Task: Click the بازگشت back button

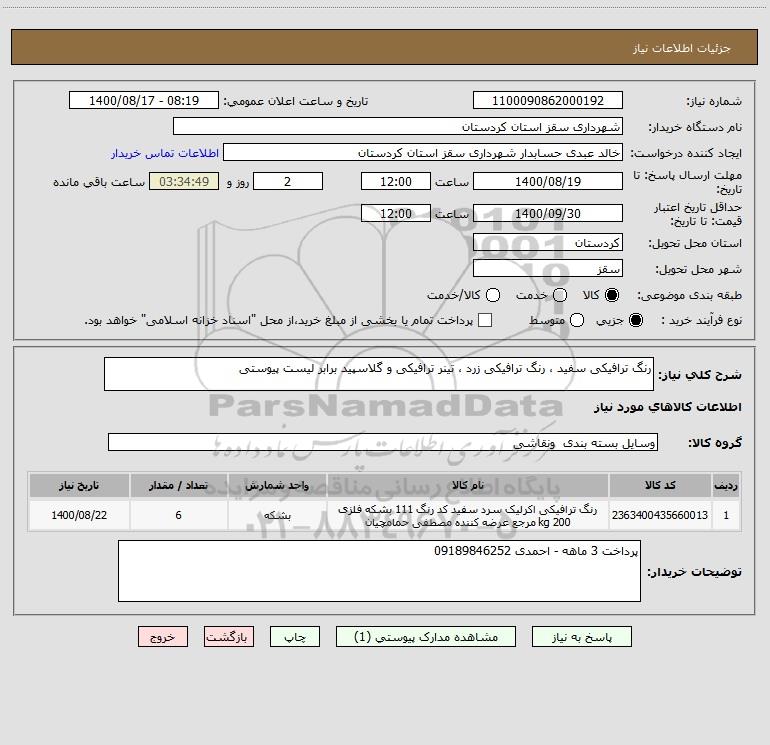Action: tap(229, 637)
